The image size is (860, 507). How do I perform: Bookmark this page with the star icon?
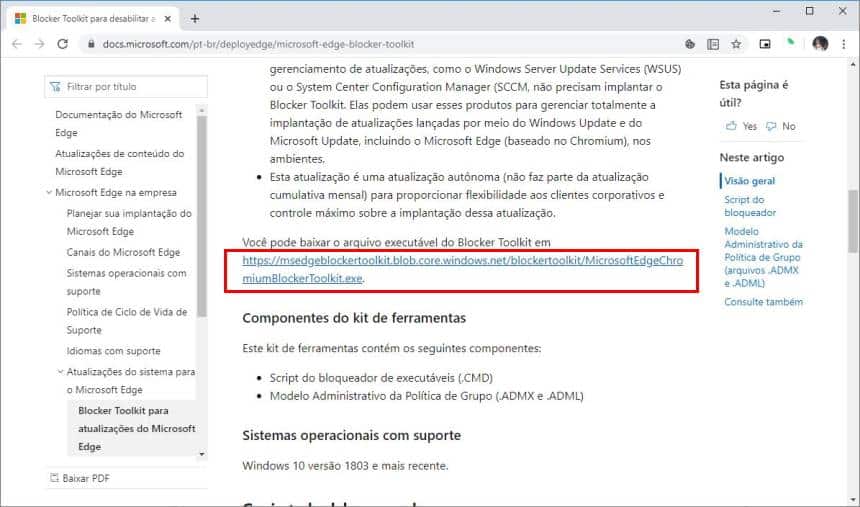736,44
